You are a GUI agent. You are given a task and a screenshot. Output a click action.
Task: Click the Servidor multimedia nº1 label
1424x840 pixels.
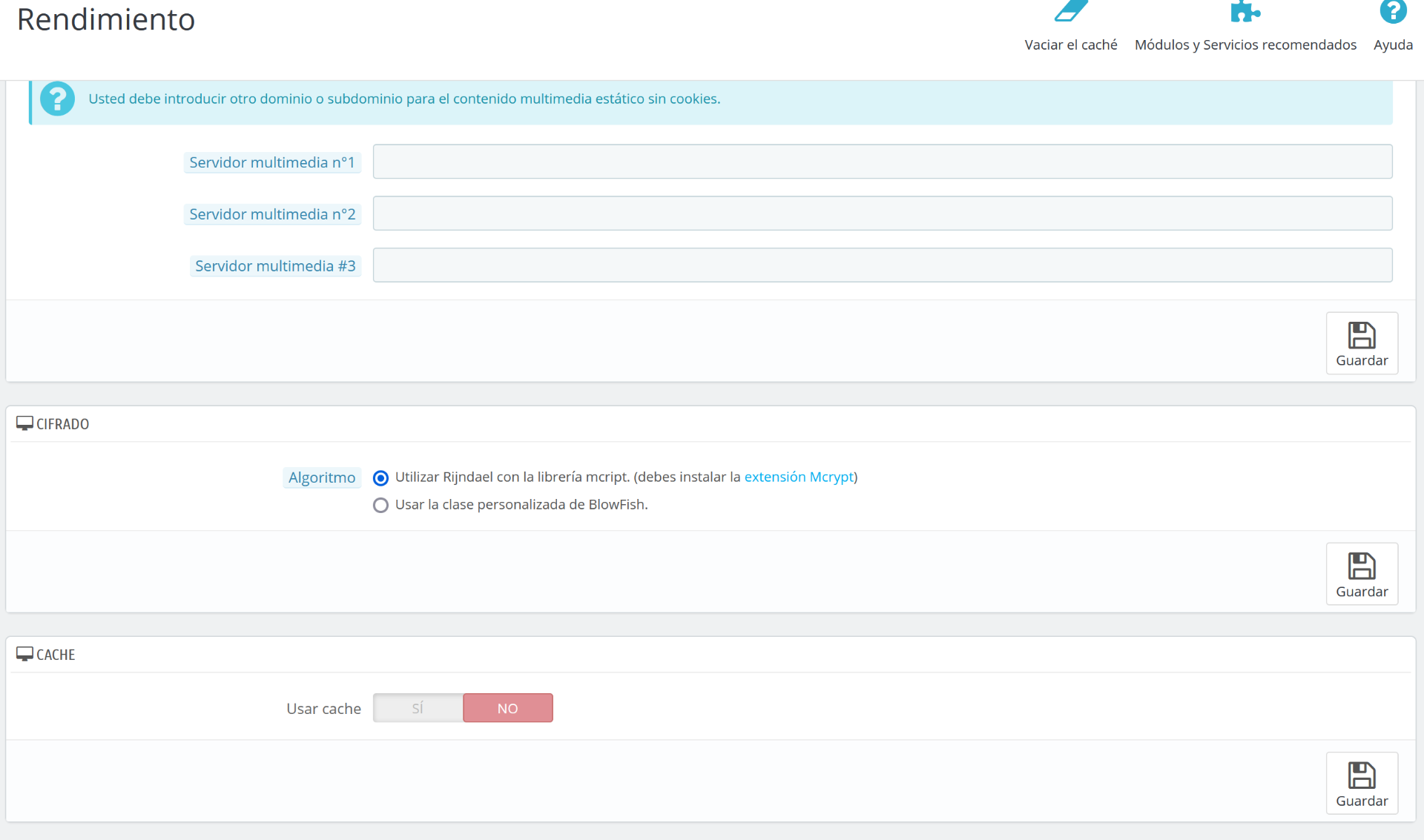[271, 162]
